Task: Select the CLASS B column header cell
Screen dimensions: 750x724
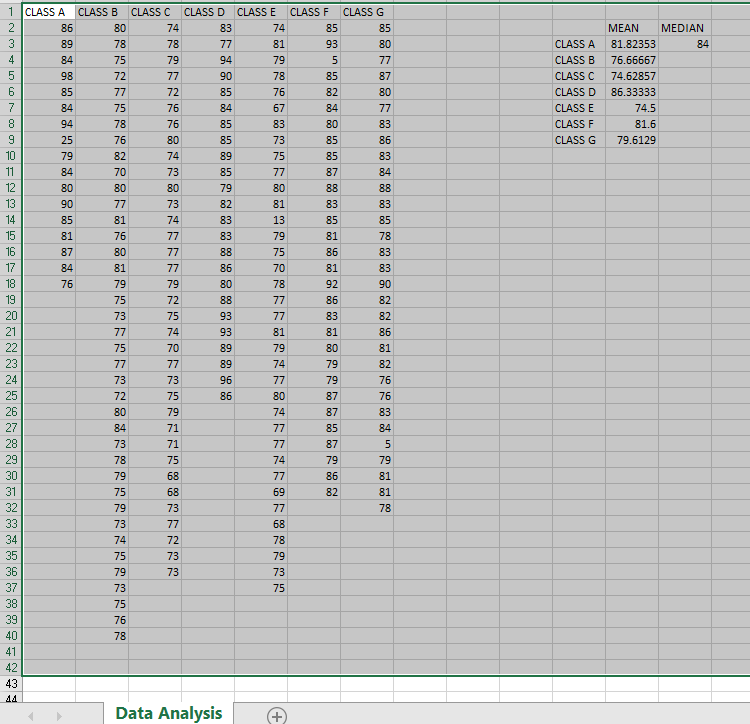Action: pos(102,12)
